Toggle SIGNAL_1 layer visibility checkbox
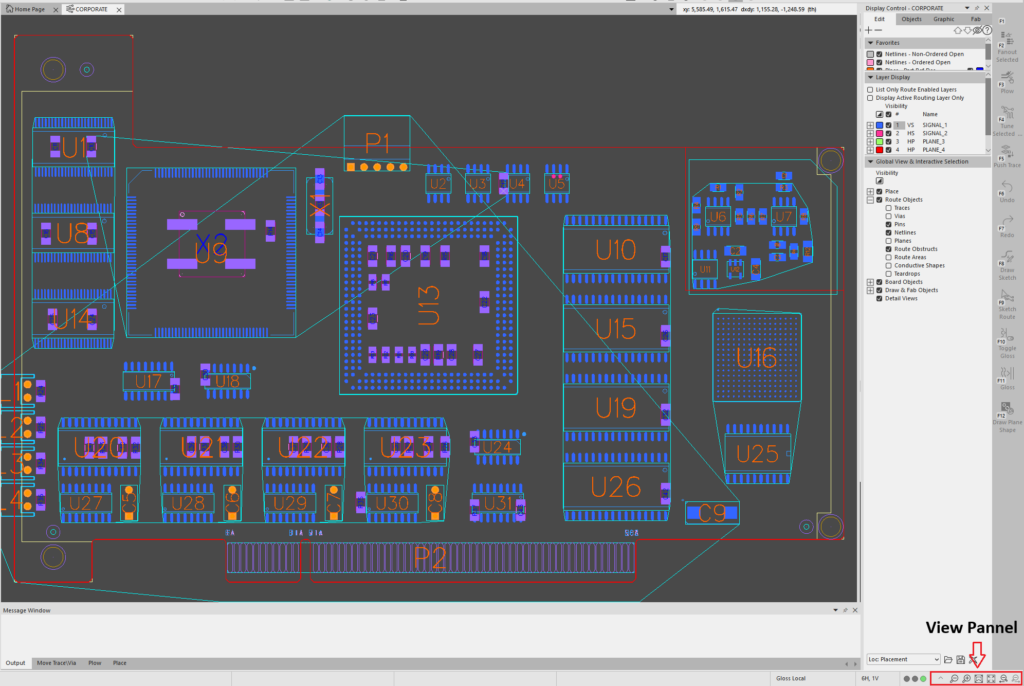Image resolution: width=1024 pixels, height=686 pixels. [x=888, y=125]
